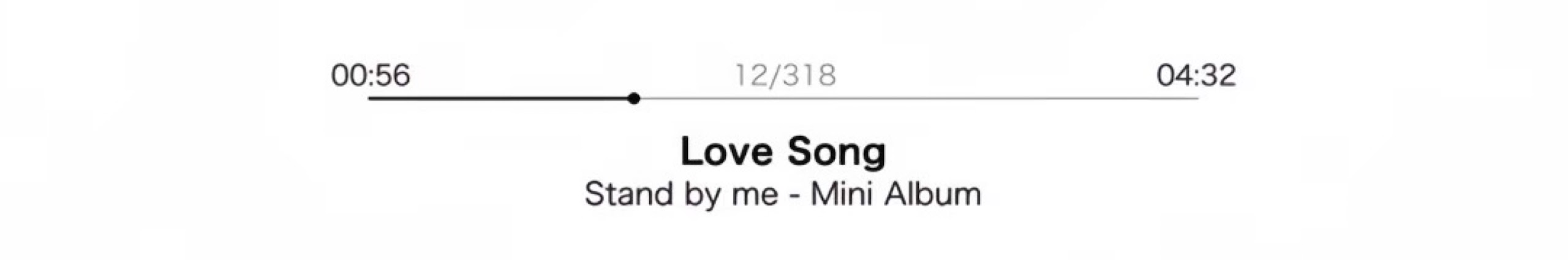The width and height of the screenshot is (1568, 260).
Task: Open the Stand by me - Mini Album link
Action: 783,194
